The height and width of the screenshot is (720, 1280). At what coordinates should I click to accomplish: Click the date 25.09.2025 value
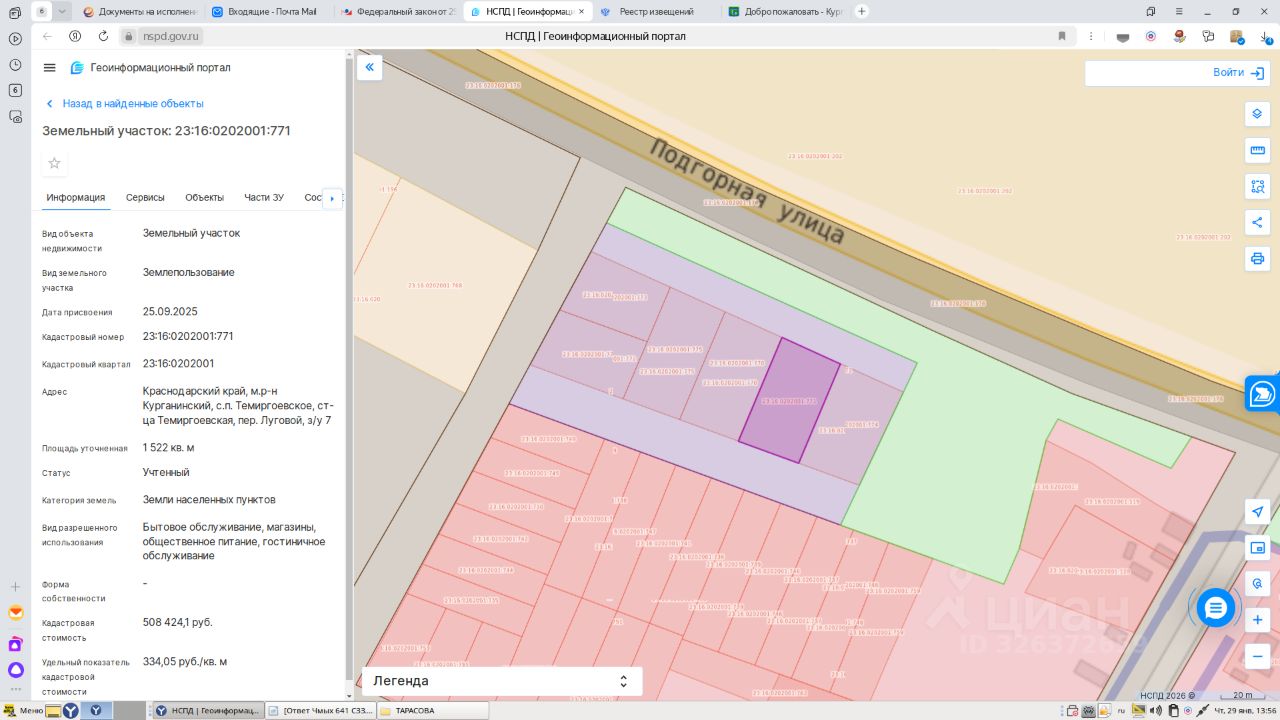170,311
